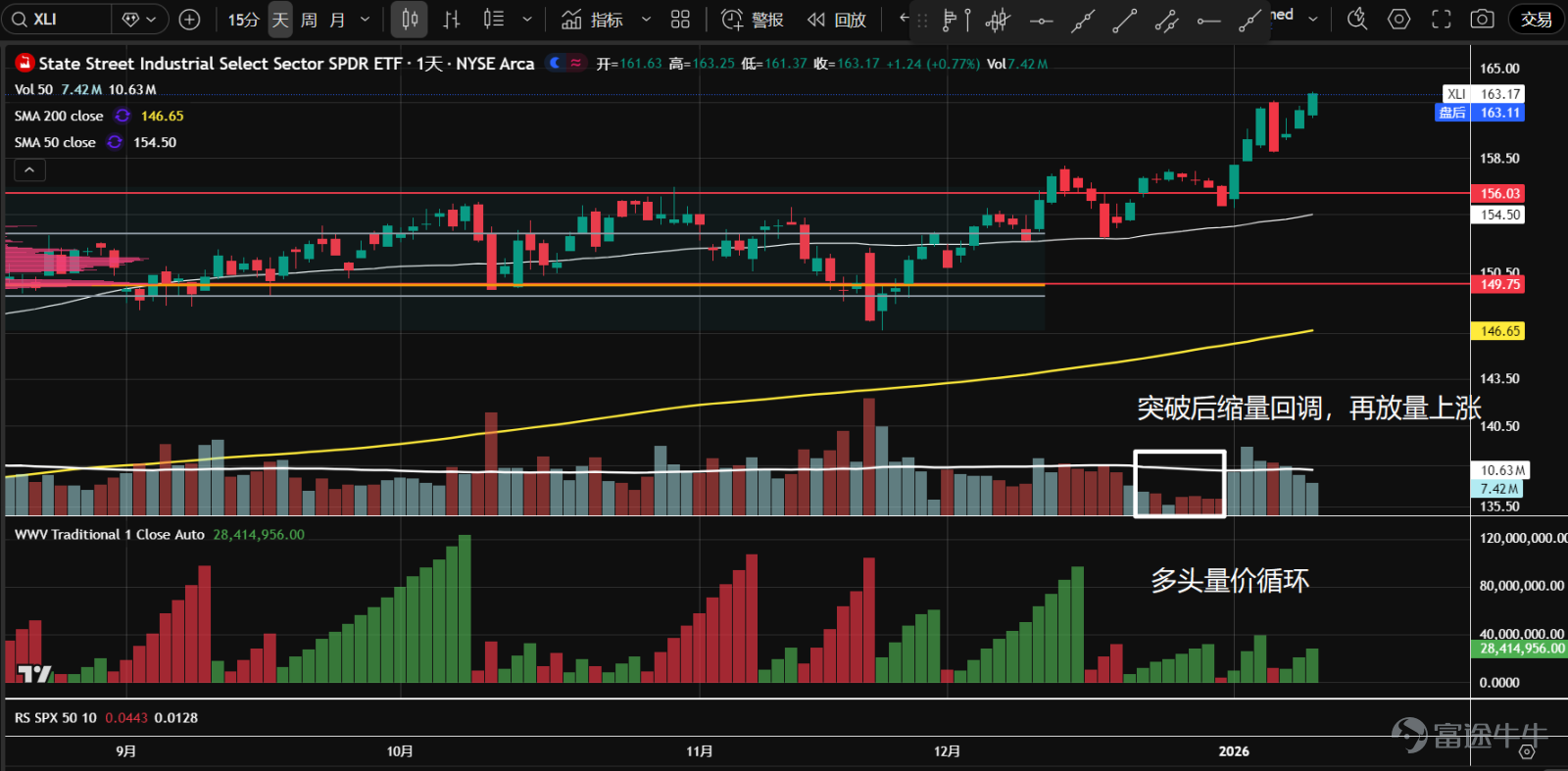Select the parallel channel drawing tool
Image resolution: width=1568 pixels, height=771 pixels.
[1166, 20]
